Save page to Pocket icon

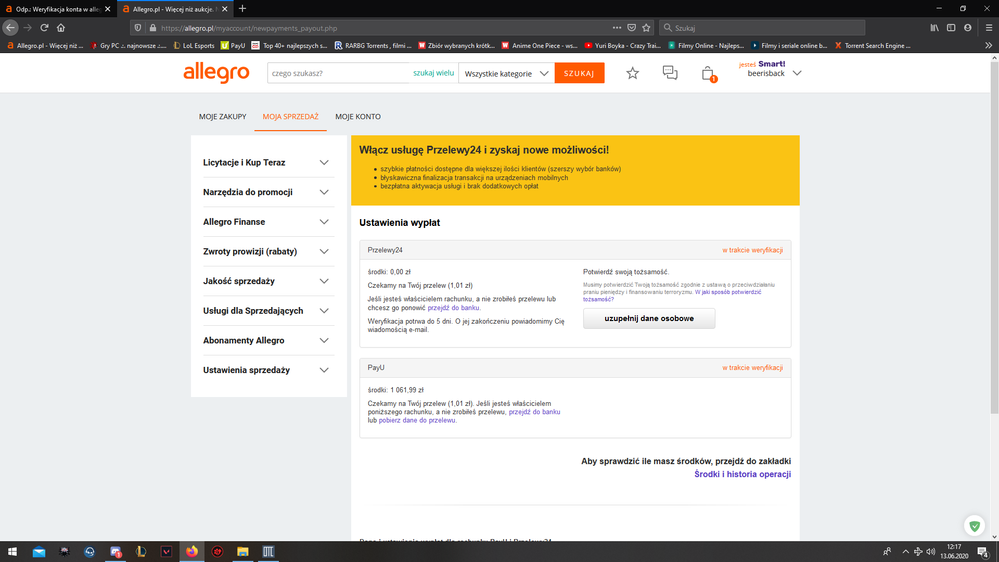631,27
